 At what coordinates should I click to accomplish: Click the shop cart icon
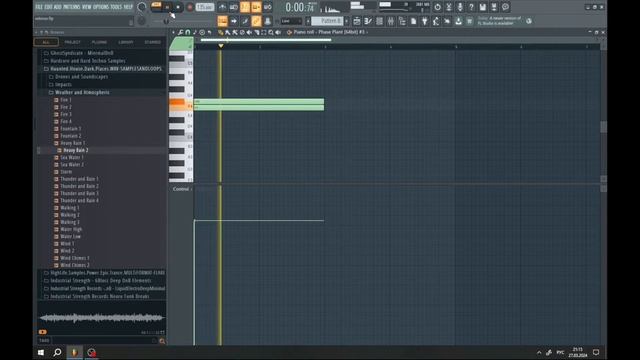pyautogui.click(x=469, y=21)
